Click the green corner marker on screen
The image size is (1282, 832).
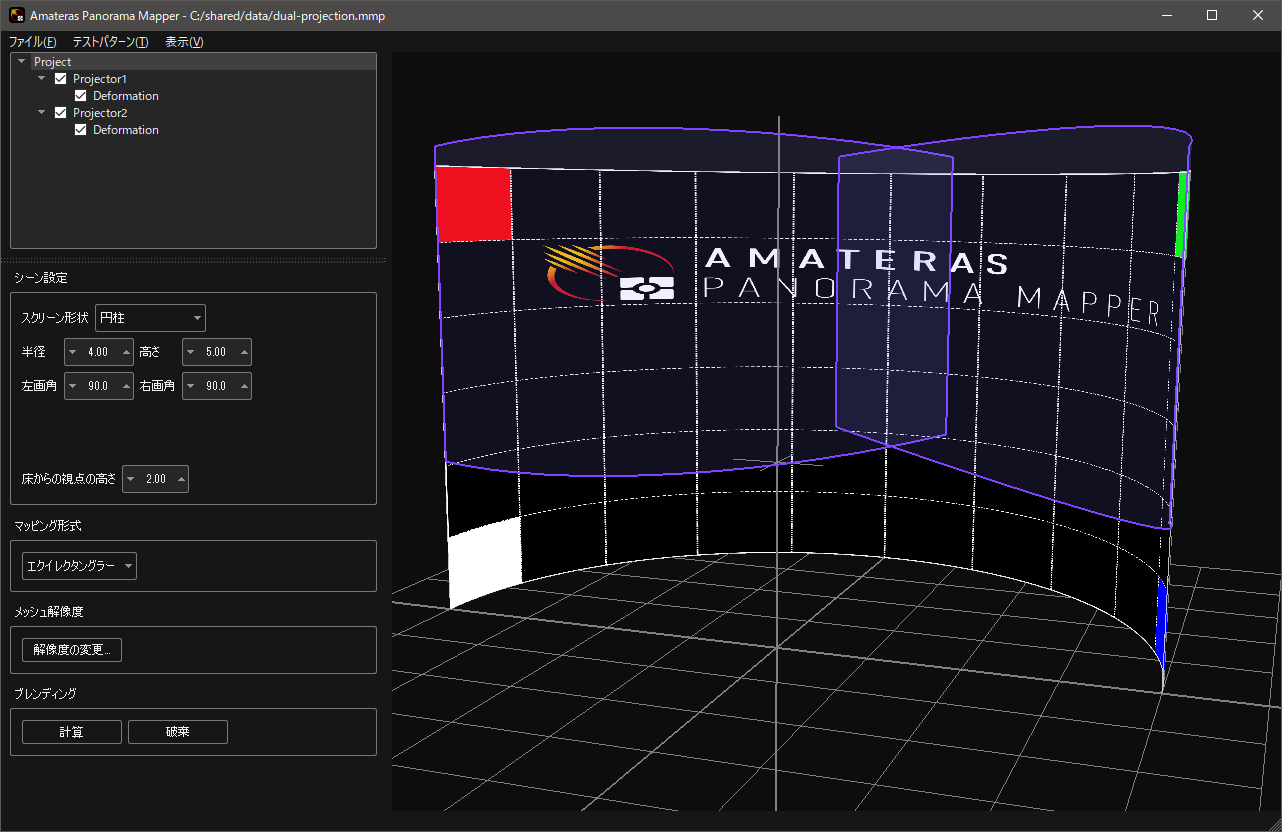pyautogui.click(x=1181, y=214)
